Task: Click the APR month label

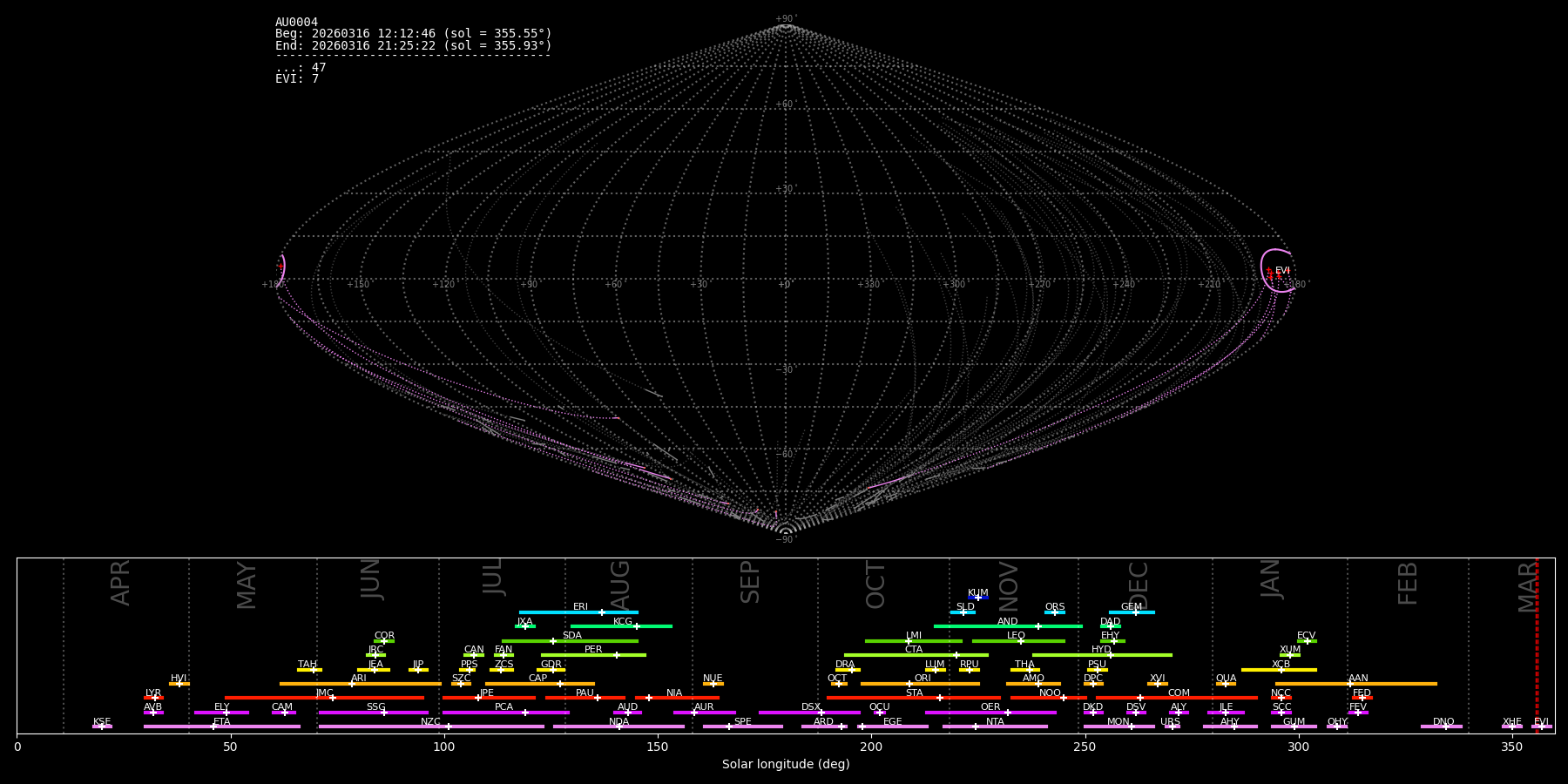Action: click(x=120, y=582)
